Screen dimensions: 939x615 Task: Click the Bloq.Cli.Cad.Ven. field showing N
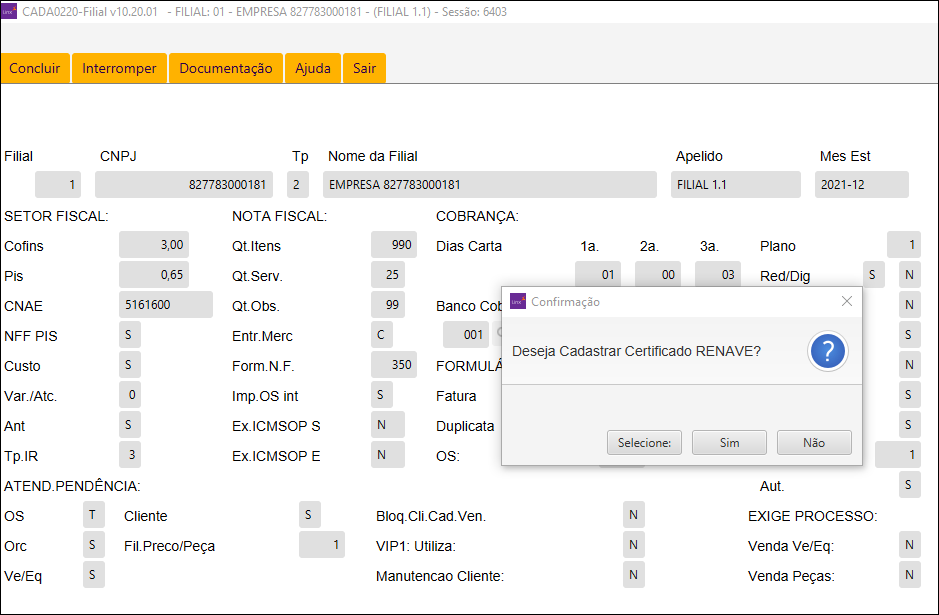[x=634, y=514]
